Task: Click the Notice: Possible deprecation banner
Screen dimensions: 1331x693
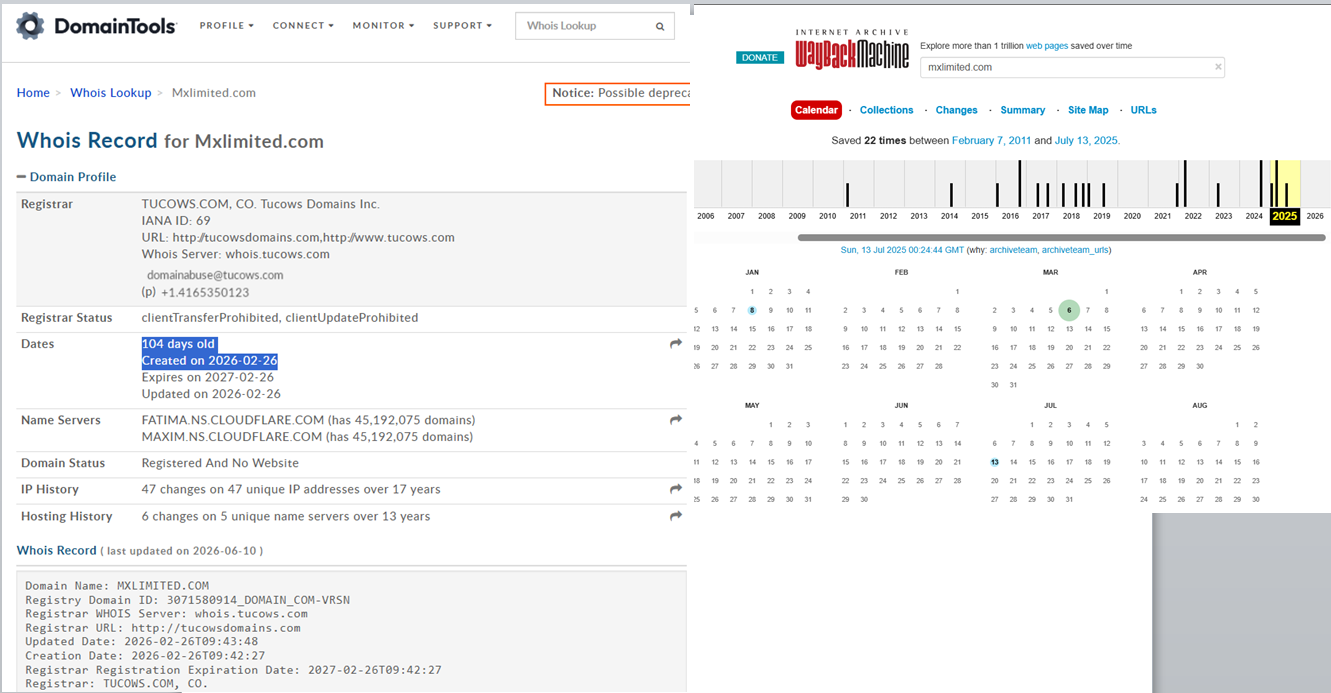Action: click(618, 93)
